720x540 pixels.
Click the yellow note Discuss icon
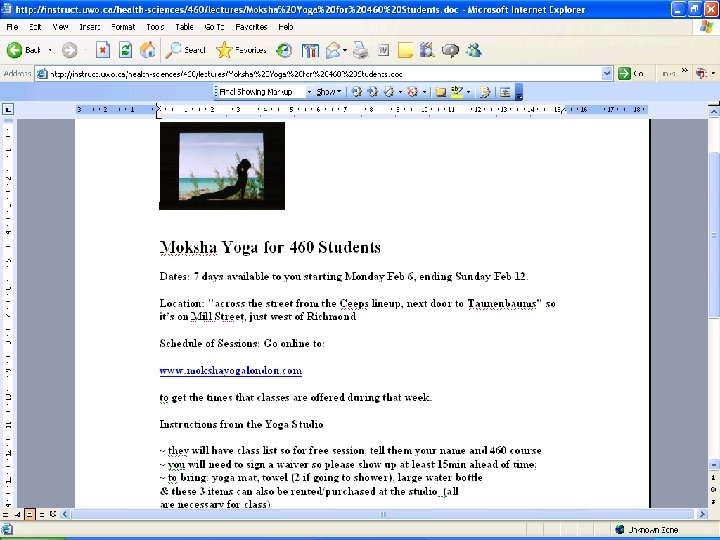click(x=405, y=50)
